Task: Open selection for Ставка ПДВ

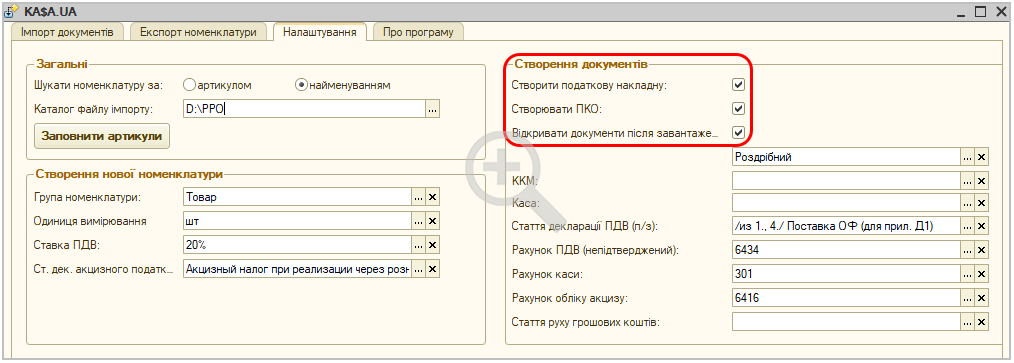Action: click(x=418, y=245)
